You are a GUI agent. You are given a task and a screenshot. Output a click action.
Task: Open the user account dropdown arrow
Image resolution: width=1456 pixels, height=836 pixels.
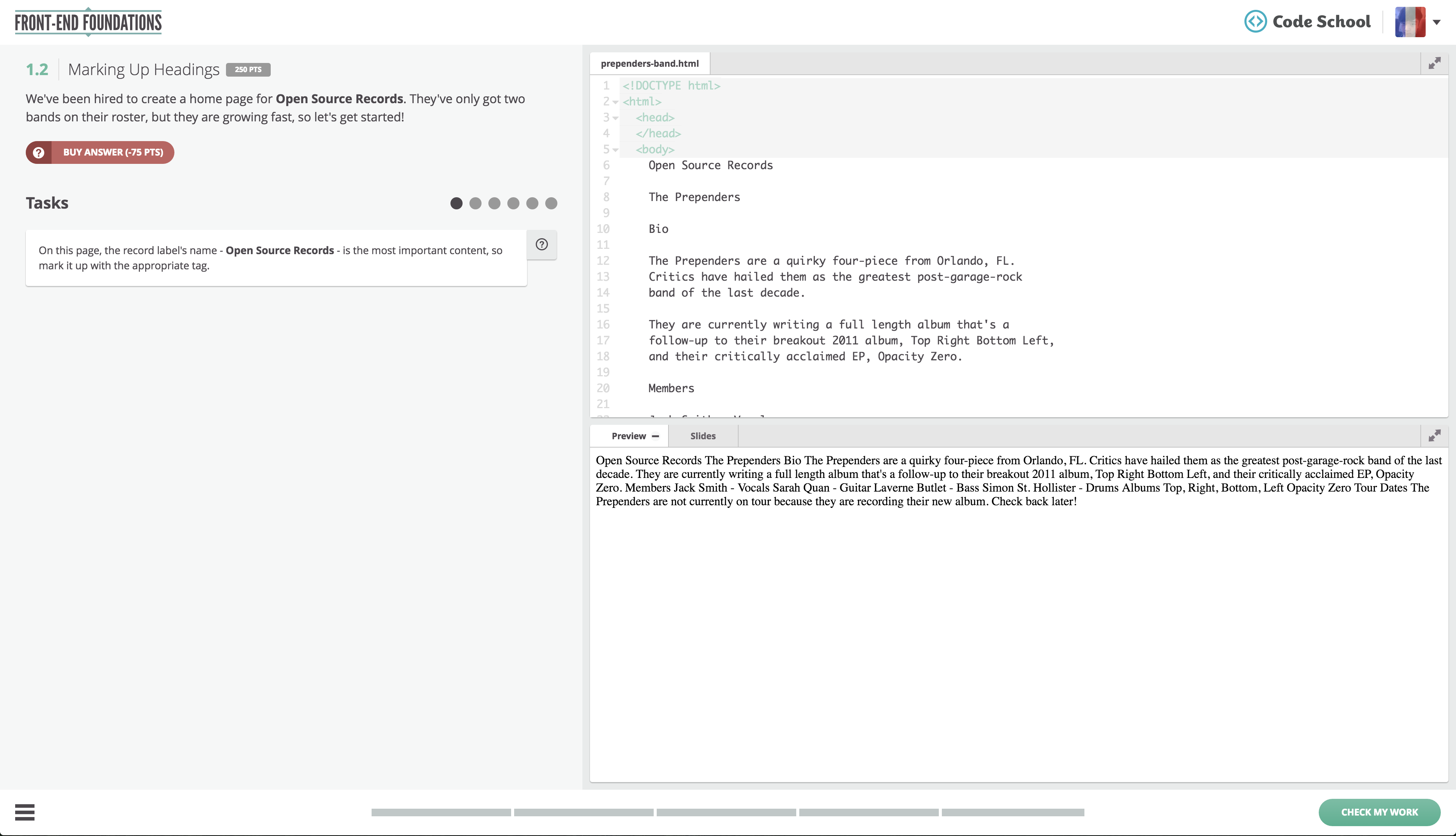pos(1437,22)
